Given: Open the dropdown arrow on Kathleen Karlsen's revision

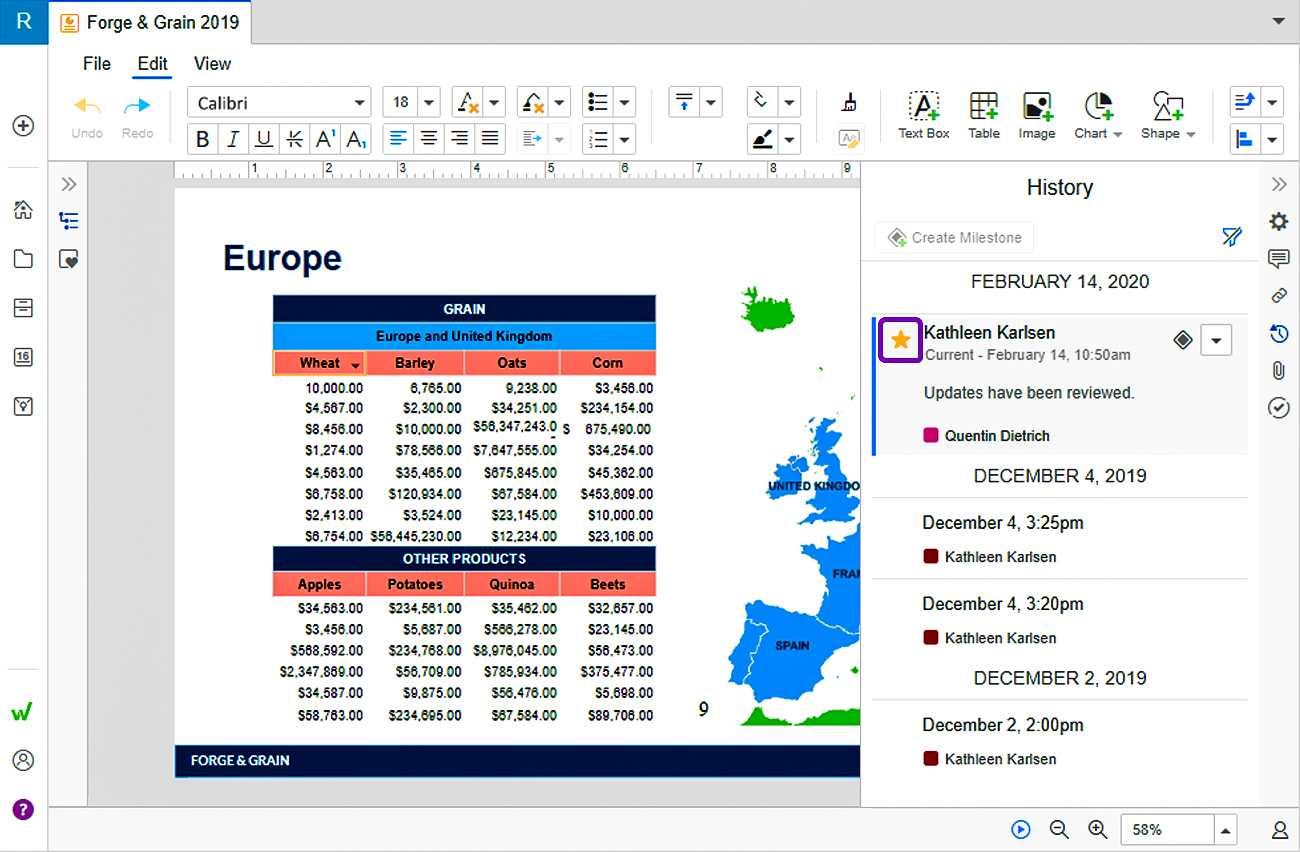Looking at the screenshot, I should (1216, 340).
